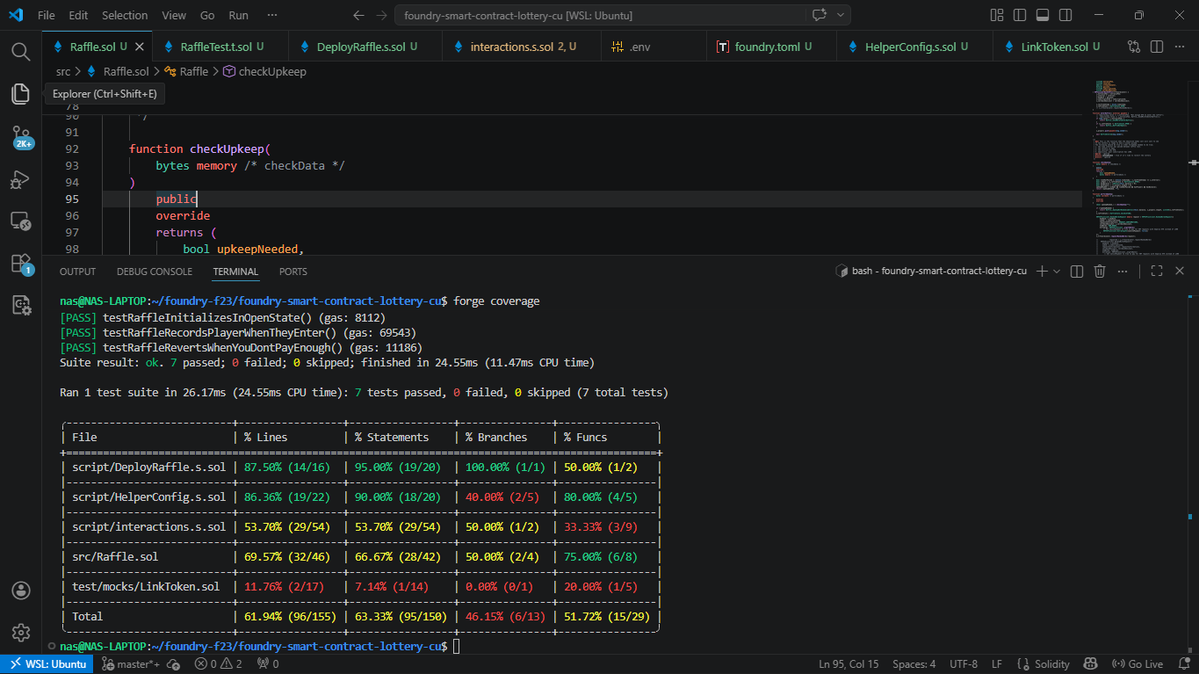Select Raffle.sol breadcrumb segment
The width and height of the screenshot is (1199, 674).
(126, 71)
